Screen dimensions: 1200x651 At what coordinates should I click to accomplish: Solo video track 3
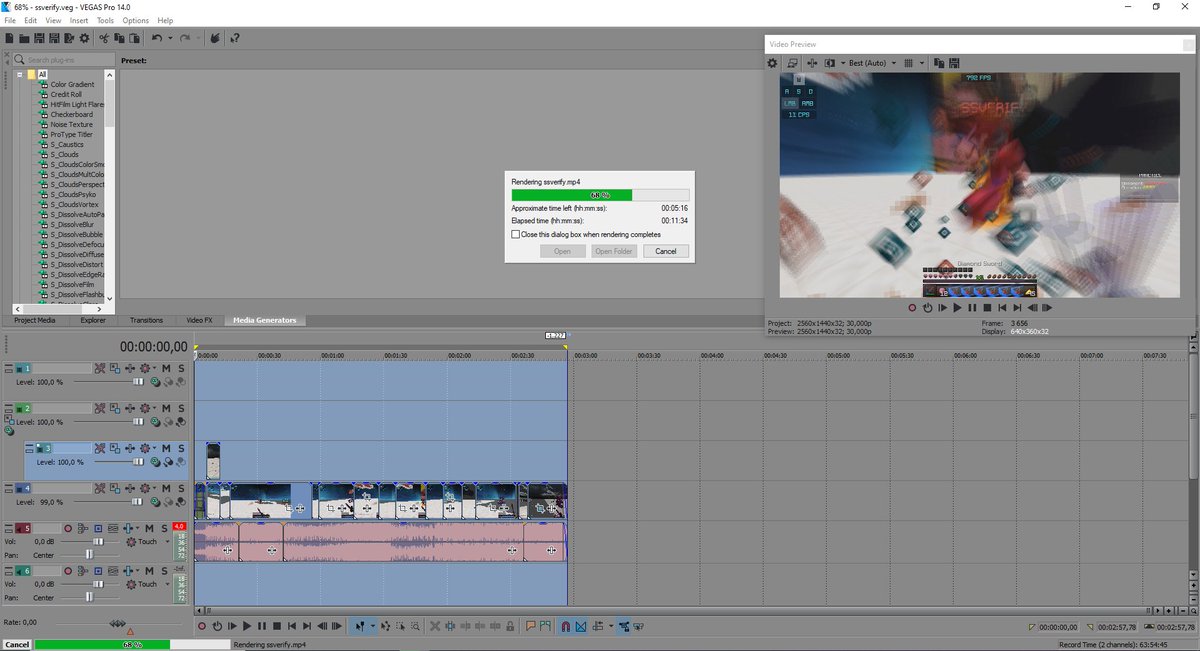[181, 448]
